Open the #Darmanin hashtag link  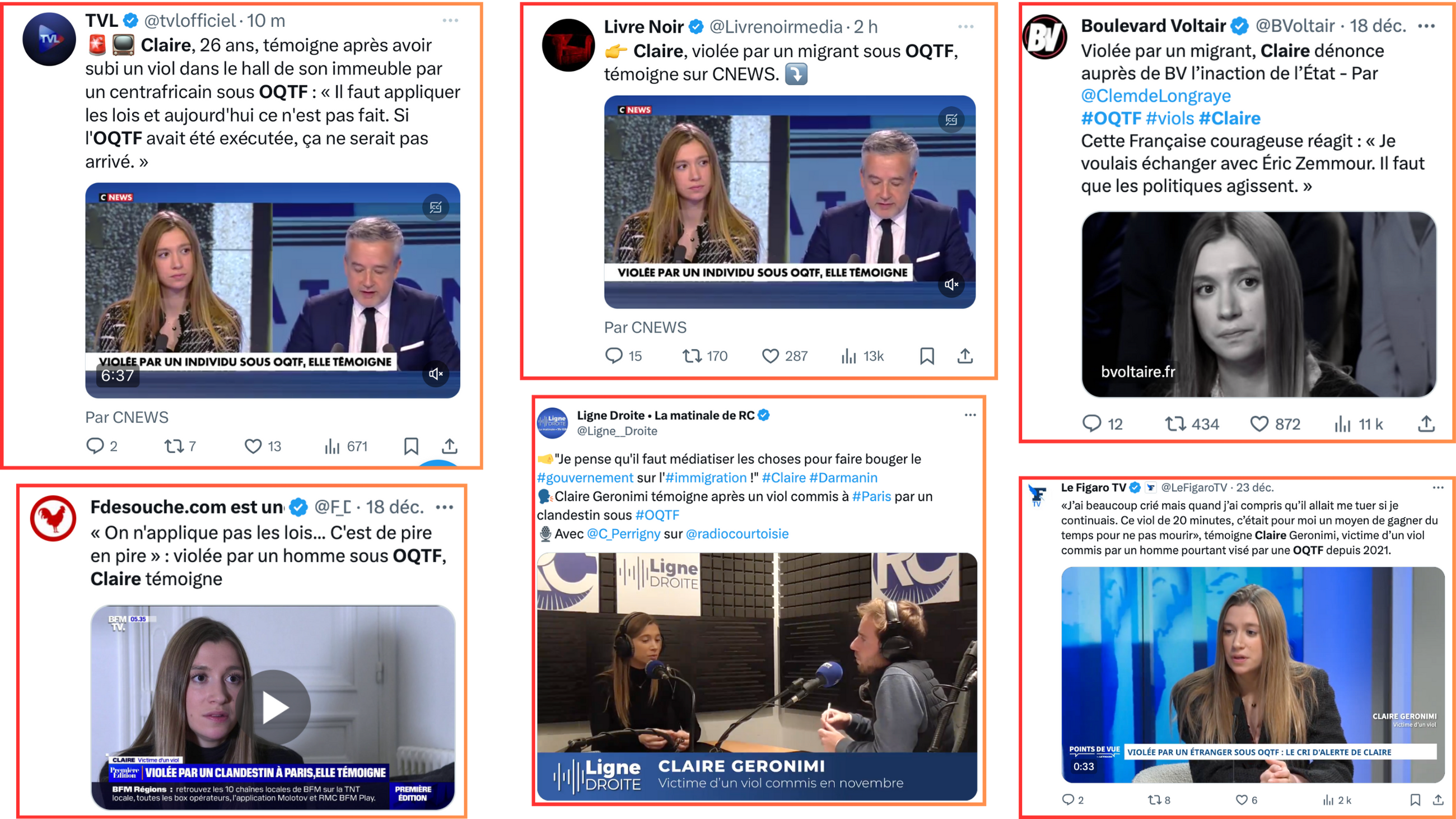[x=843, y=478]
